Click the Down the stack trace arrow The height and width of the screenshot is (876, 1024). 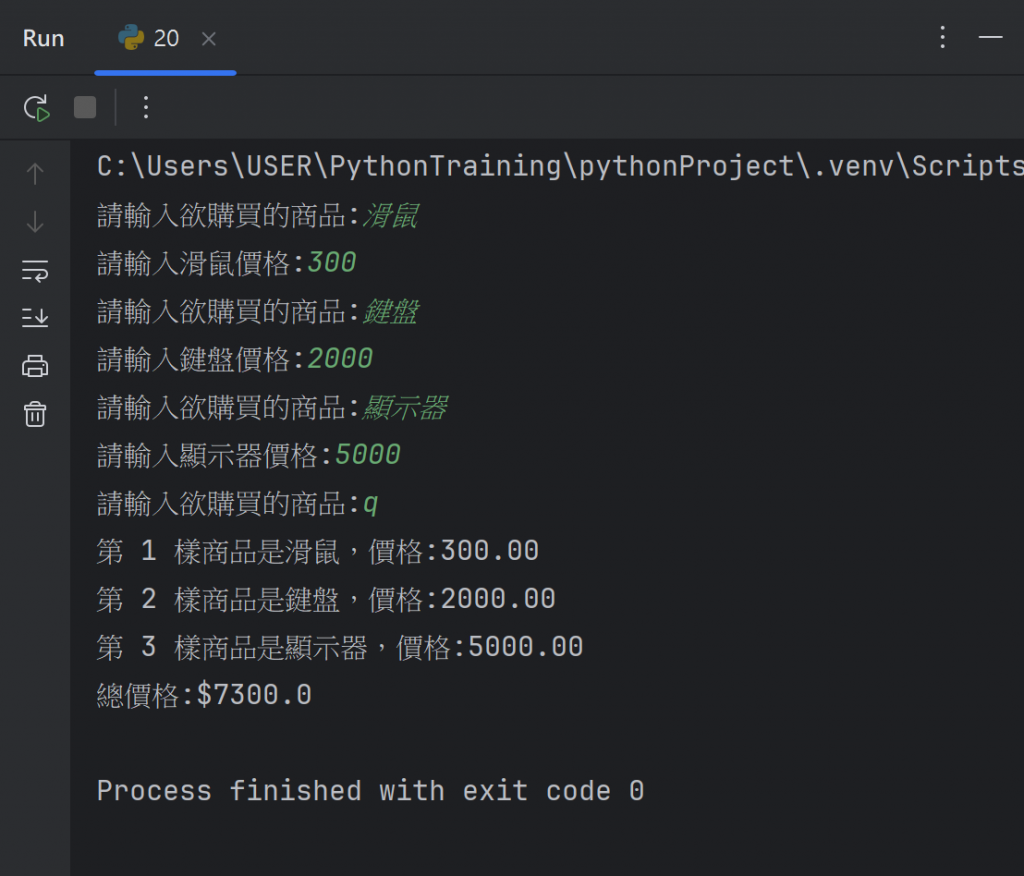click(35, 221)
